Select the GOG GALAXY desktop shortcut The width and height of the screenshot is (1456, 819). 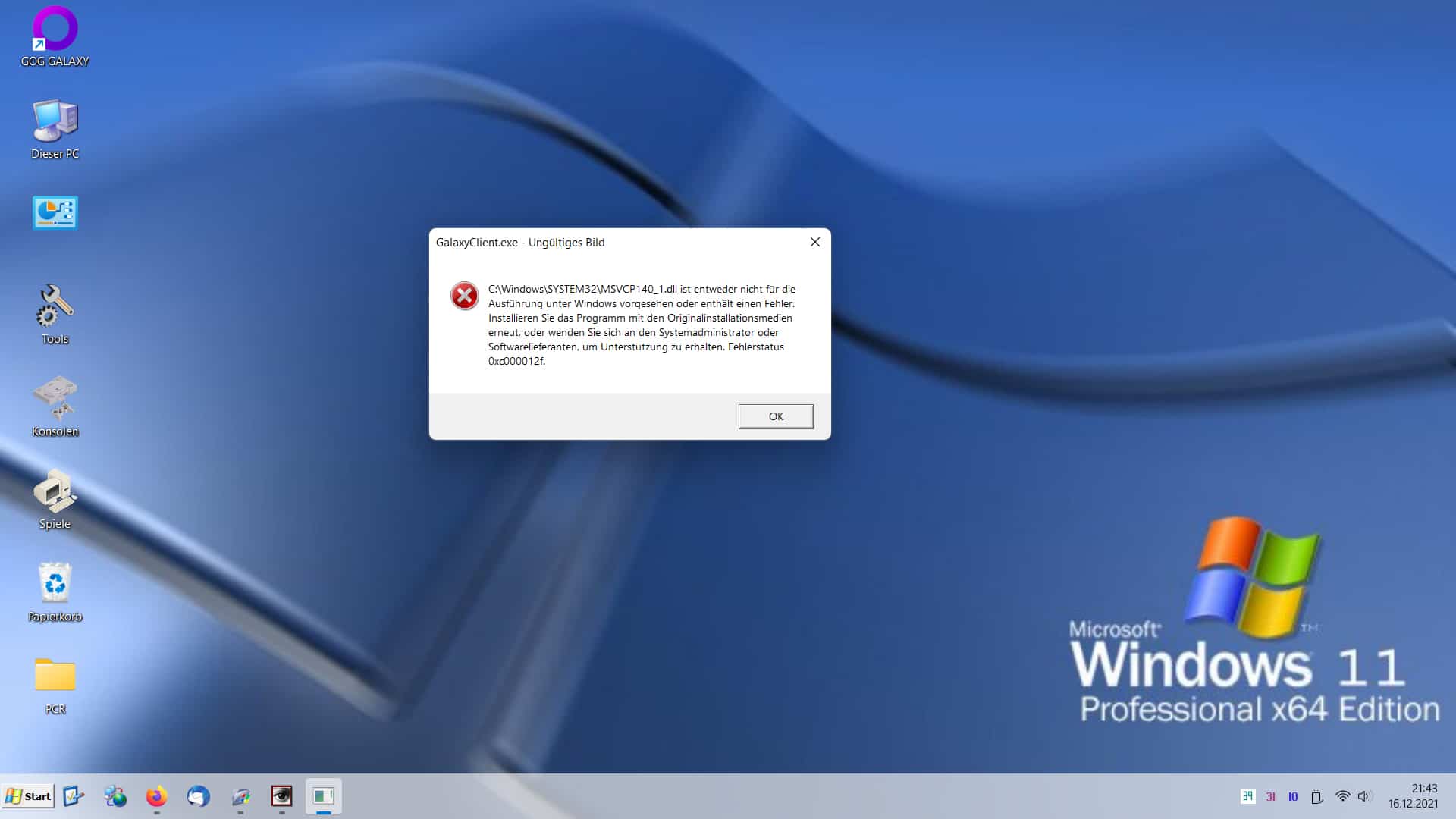(x=55, y=36)
